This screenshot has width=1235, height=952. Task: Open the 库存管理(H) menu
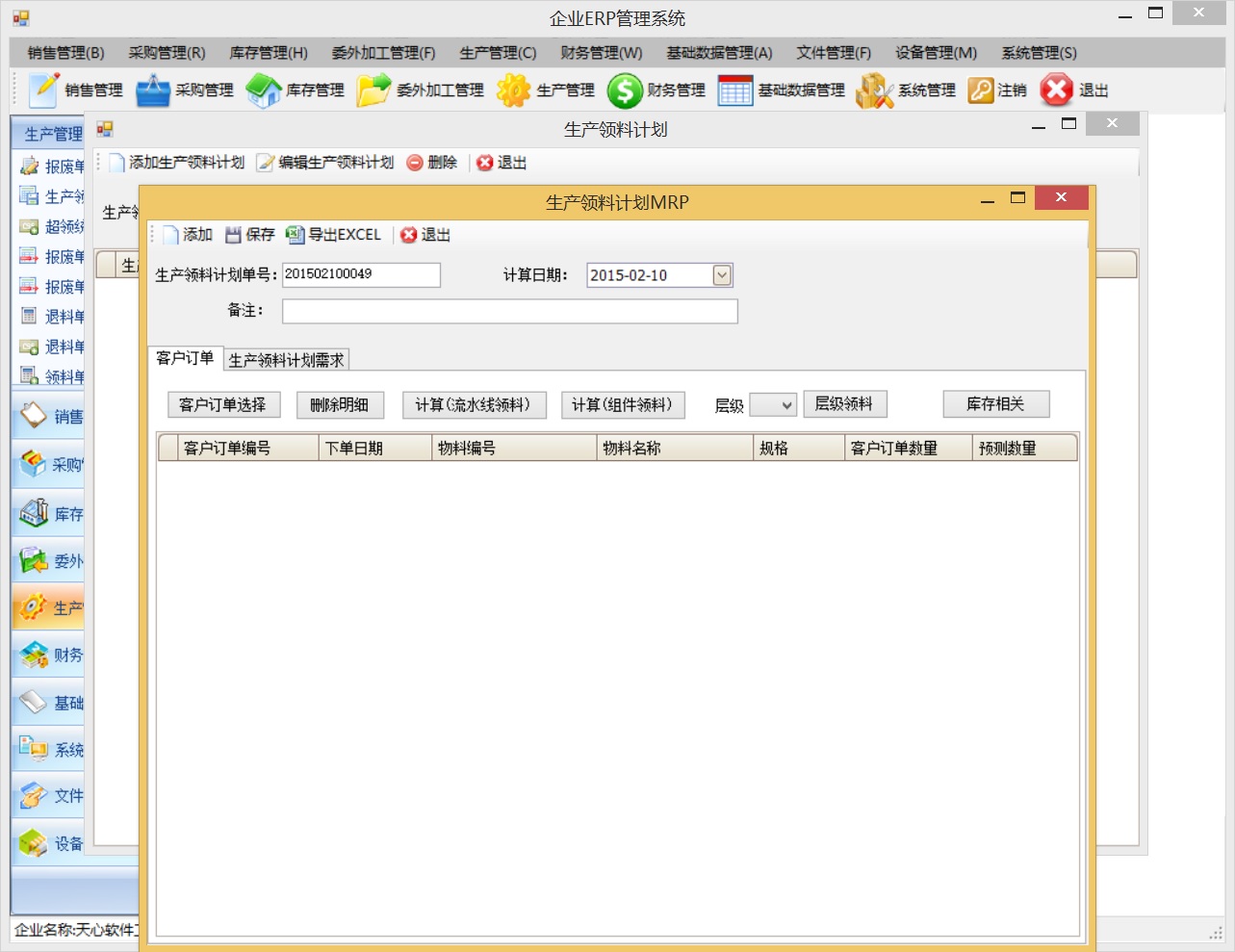point(269,53)
